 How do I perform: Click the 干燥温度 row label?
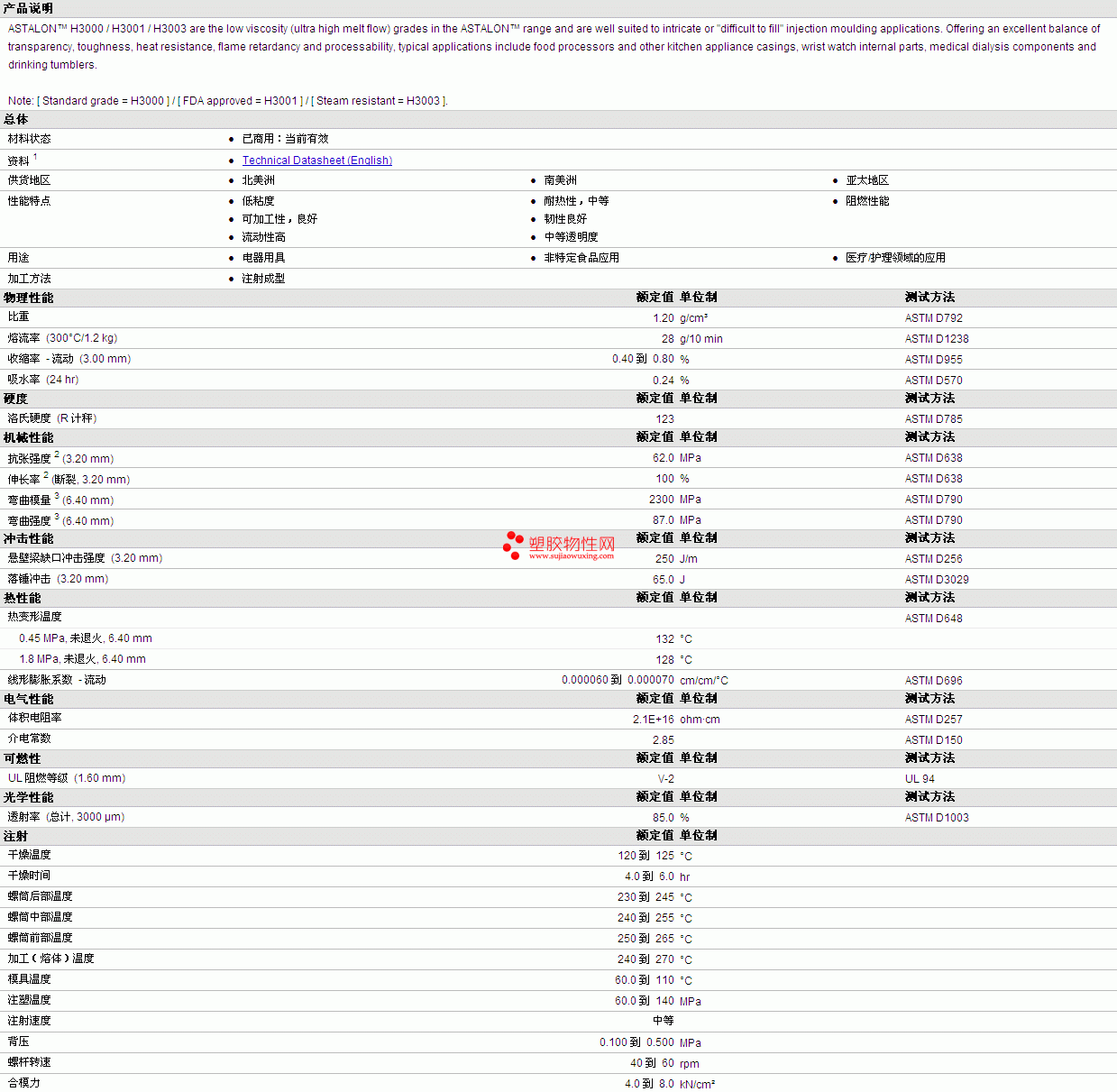tap(30, 855)
